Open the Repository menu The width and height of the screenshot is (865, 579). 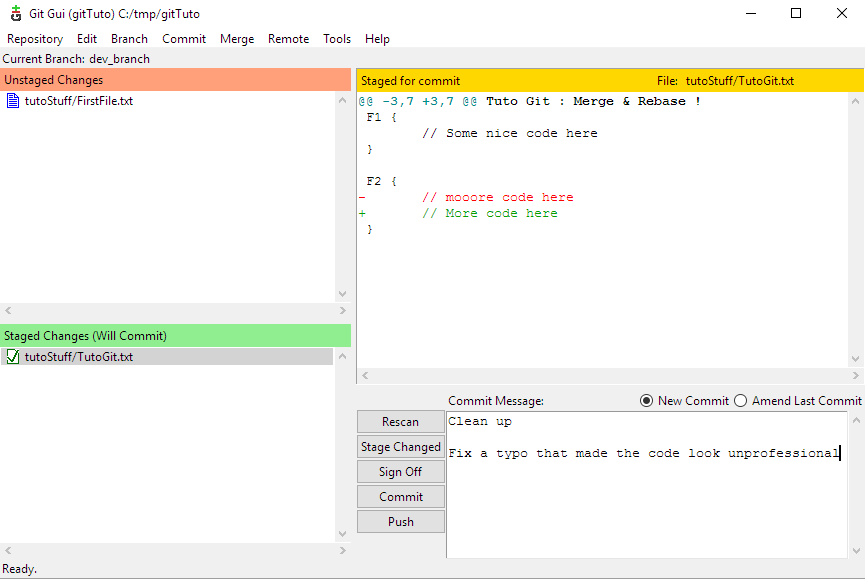35,39
